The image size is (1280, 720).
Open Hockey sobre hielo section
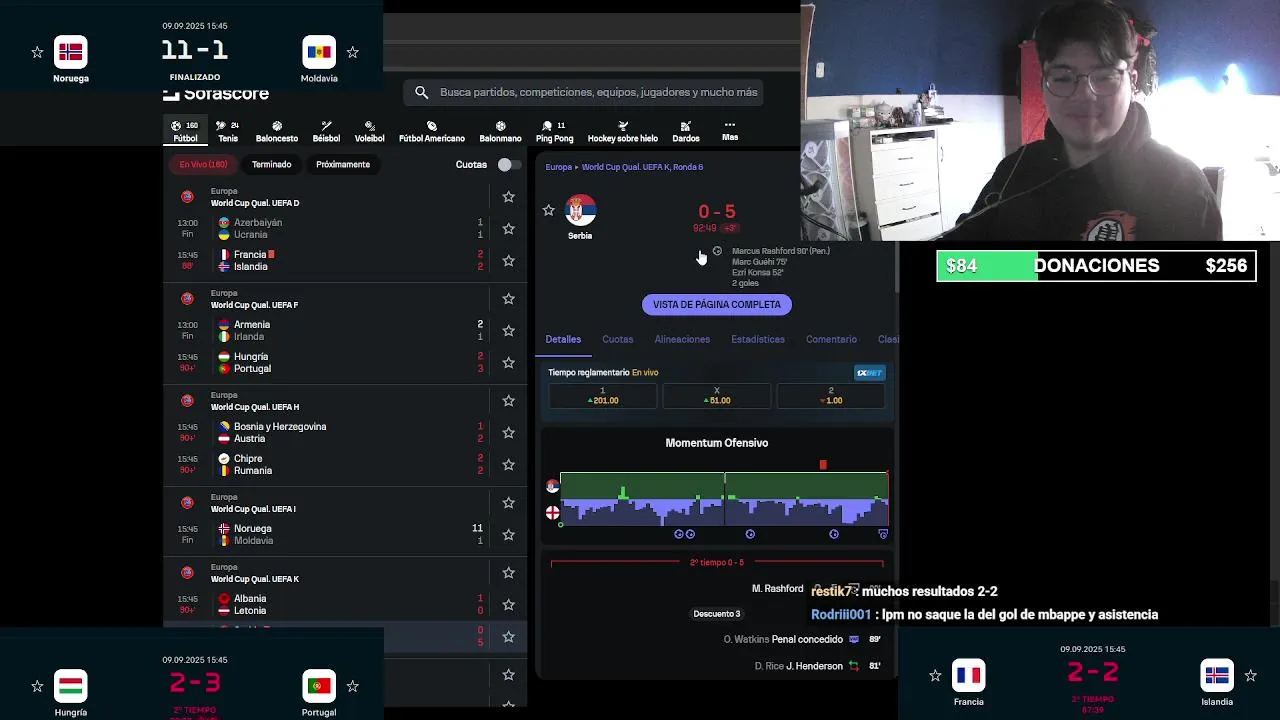(623, 131)
